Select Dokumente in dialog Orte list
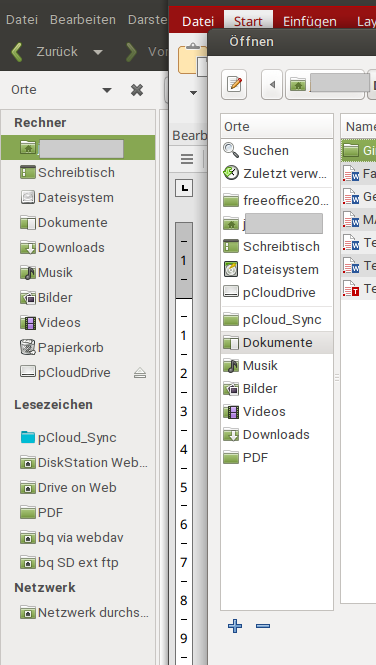Image resolution: width=376 pixels, height=665 pixels. (277, 343)
